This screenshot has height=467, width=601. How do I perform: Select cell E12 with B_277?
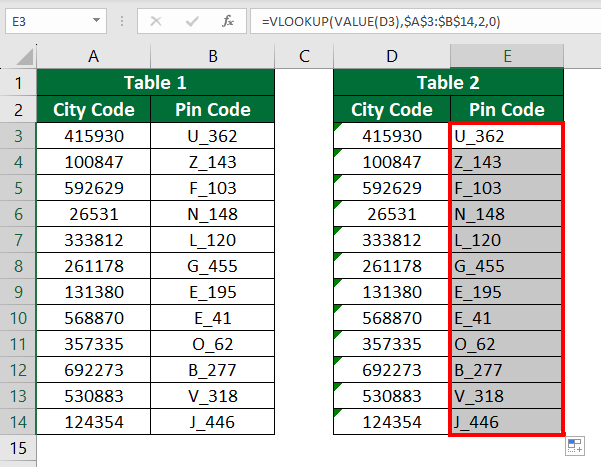point(507,370)
